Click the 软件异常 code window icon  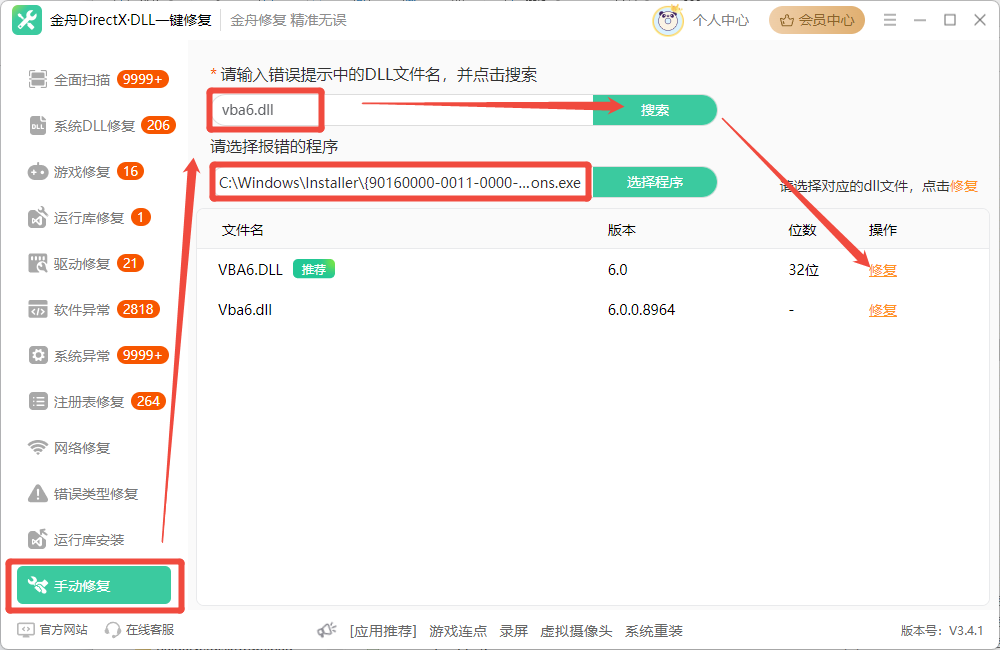click(38, 309)
